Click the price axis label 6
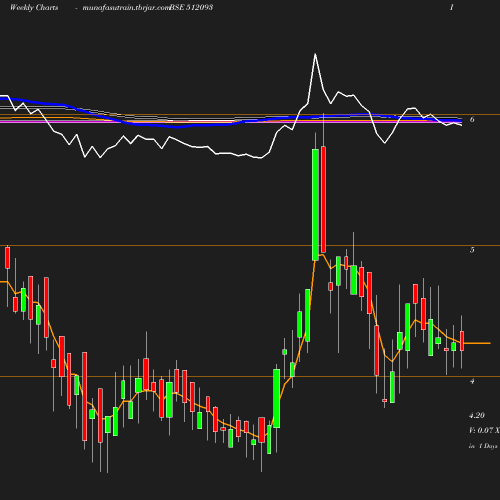Viewport: 500px width, 500px height. click(x=472, y=119)
